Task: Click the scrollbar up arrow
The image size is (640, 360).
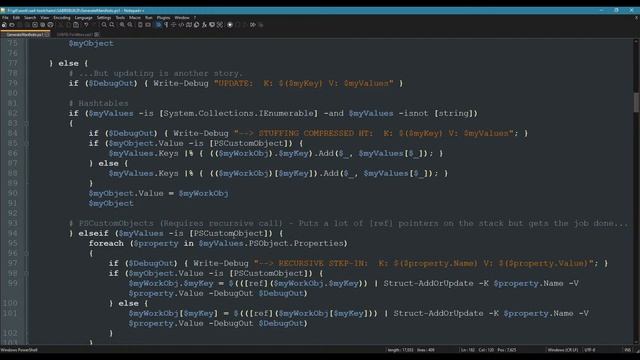Action: 636,41
